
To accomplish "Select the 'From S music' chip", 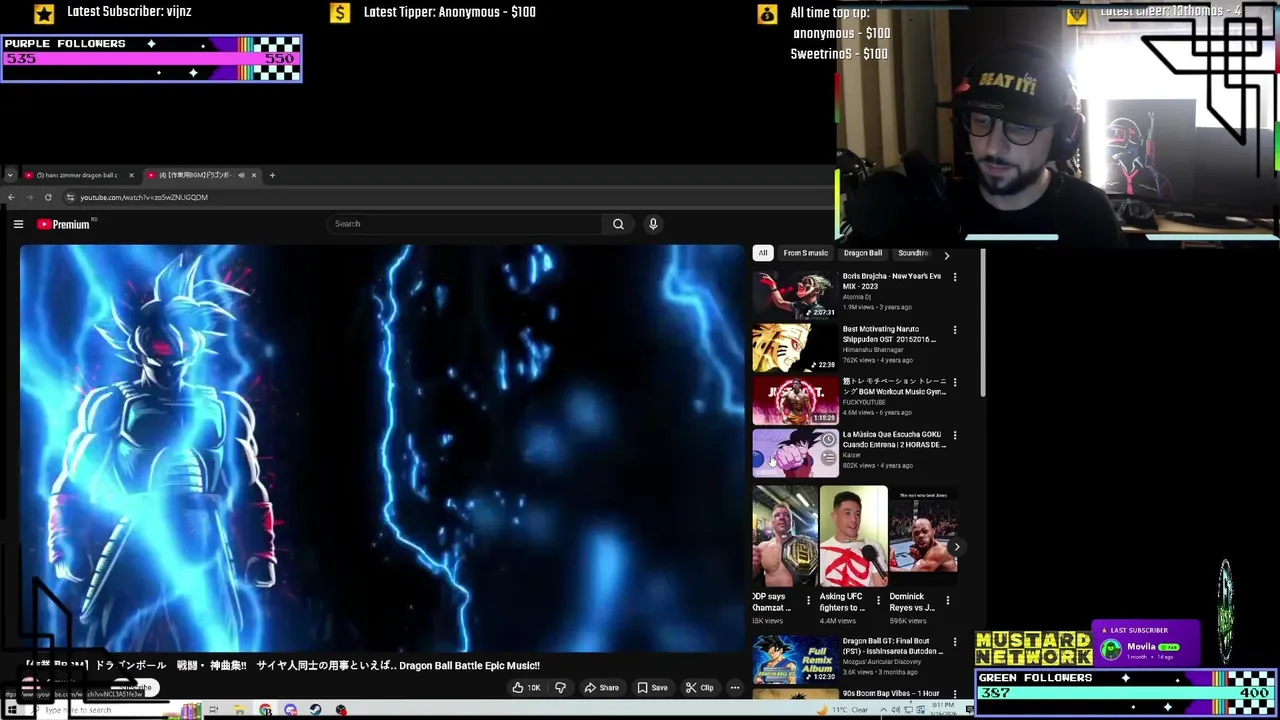I will pos(805,253).
